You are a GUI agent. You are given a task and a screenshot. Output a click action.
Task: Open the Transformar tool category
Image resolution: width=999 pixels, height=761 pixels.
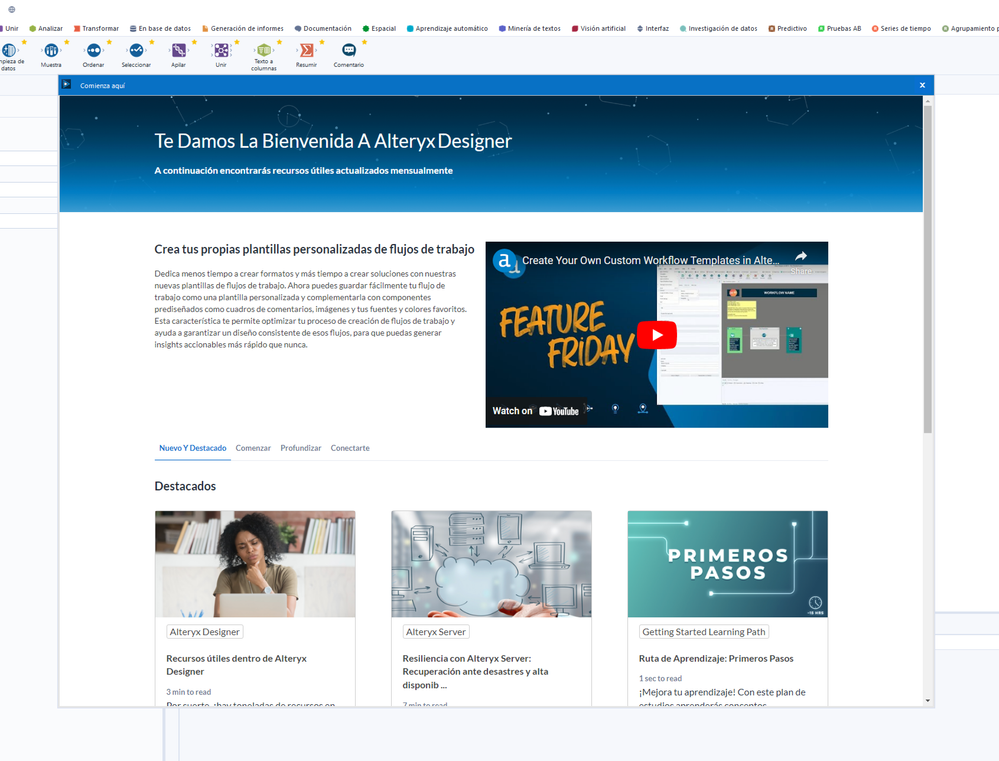[96, 29]
